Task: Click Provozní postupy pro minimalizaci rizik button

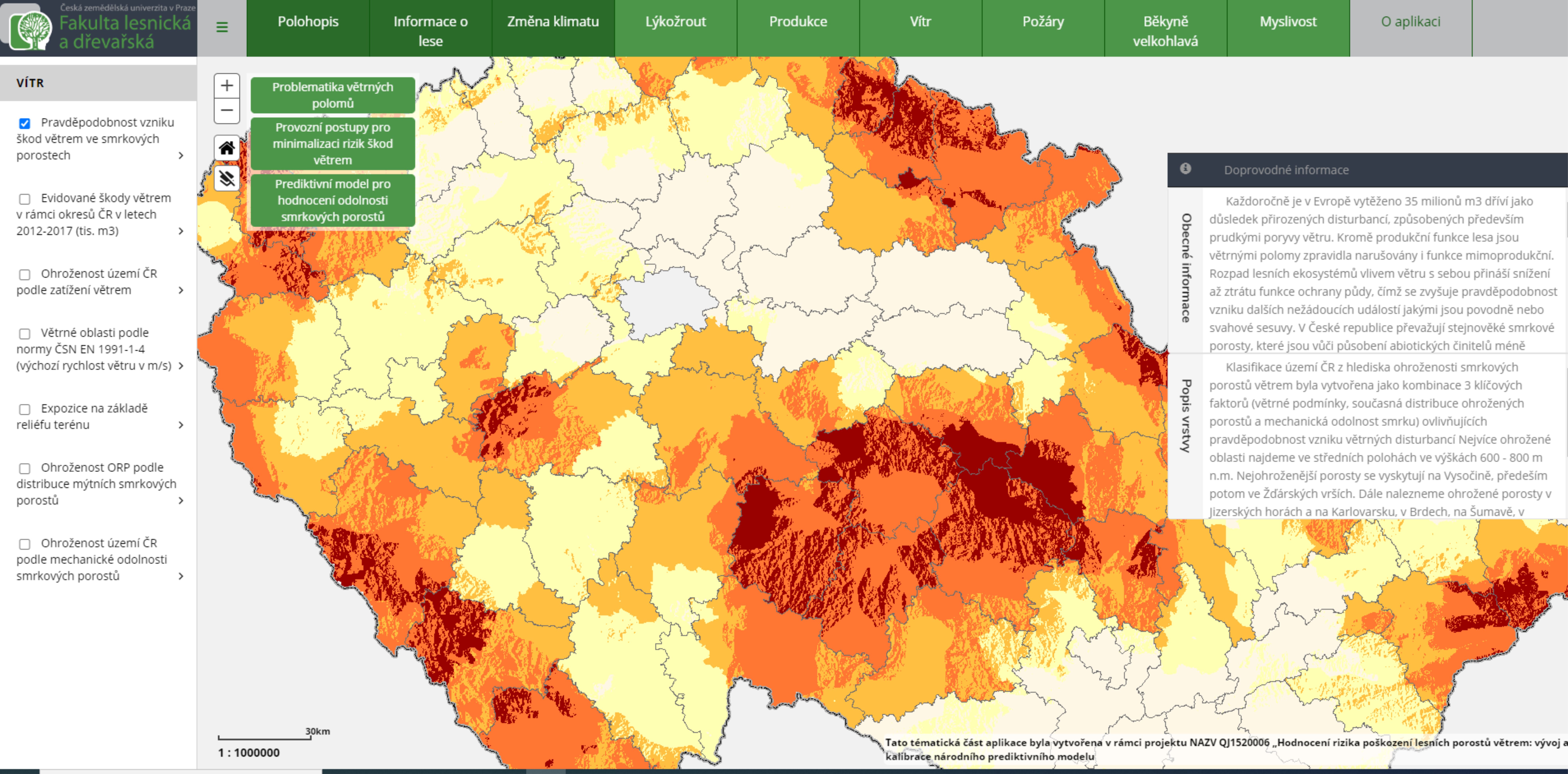Action: pyautogui.click(x=333, y=144)
